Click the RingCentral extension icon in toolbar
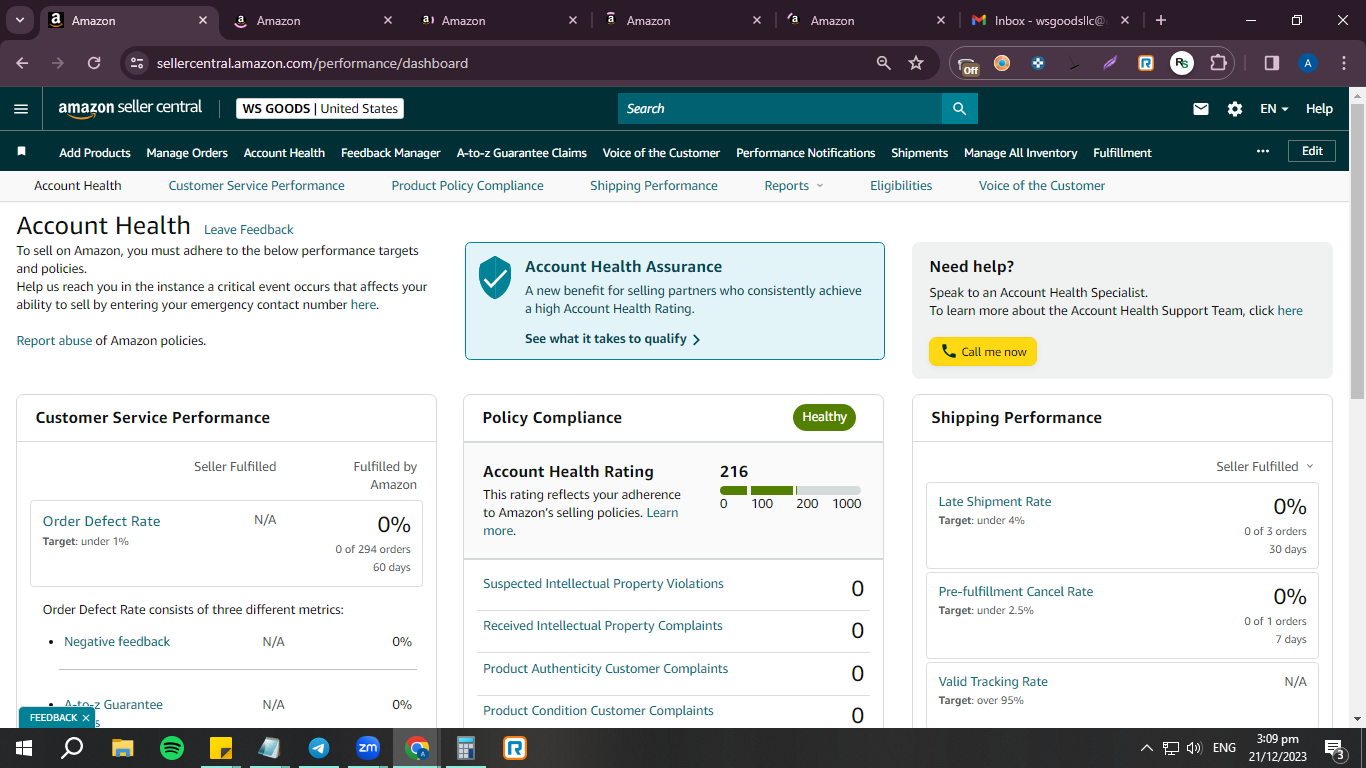1366x768 pixels. tap(1146, 63)
